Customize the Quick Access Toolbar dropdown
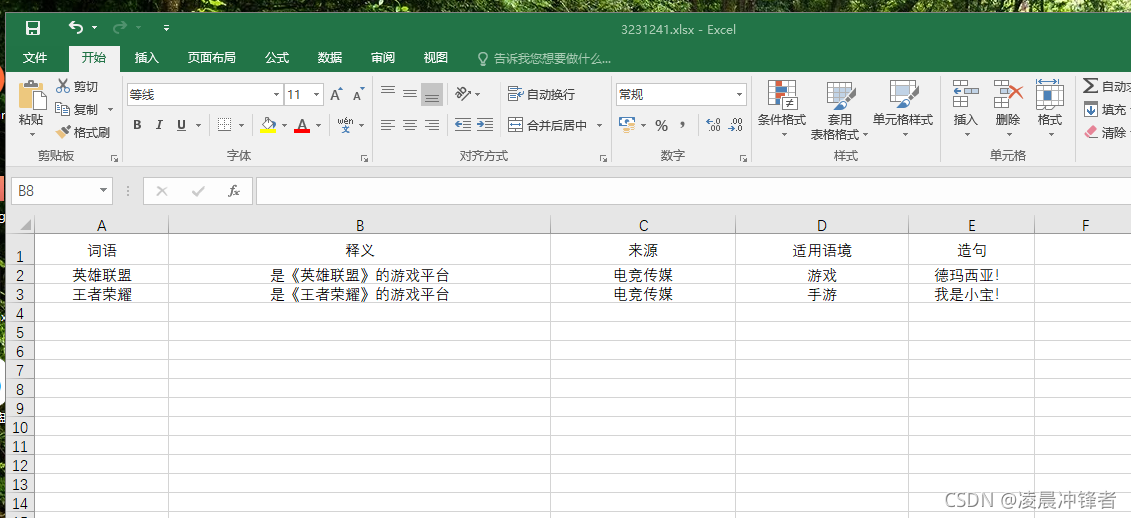Screen dimensions: 1131x518 point(167,28)
